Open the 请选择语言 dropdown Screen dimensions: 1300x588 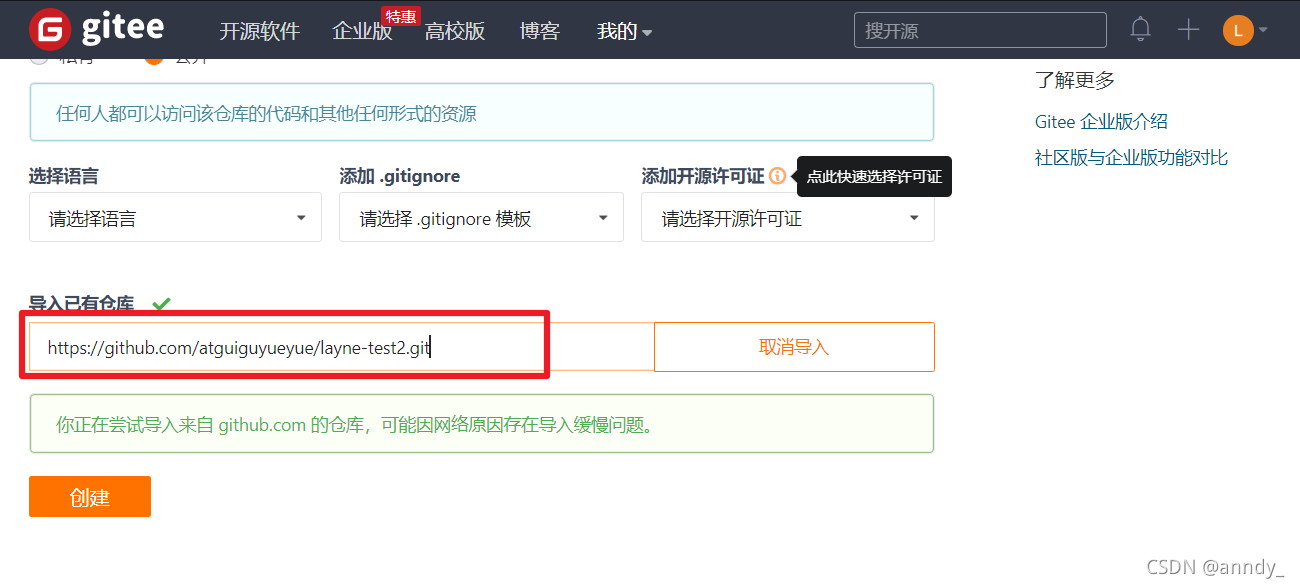[175, 217]
